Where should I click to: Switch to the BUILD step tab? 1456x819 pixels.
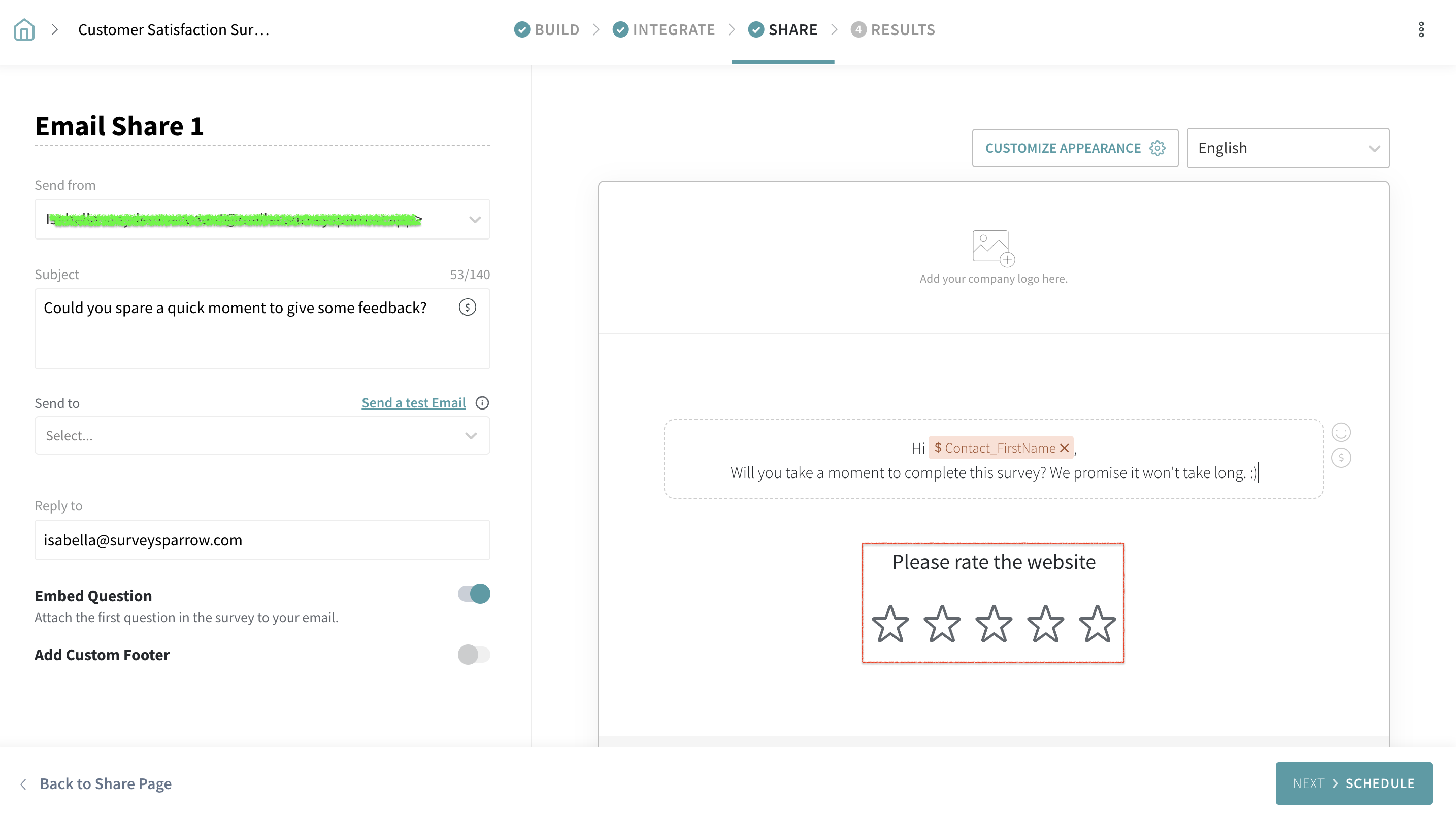547,29
